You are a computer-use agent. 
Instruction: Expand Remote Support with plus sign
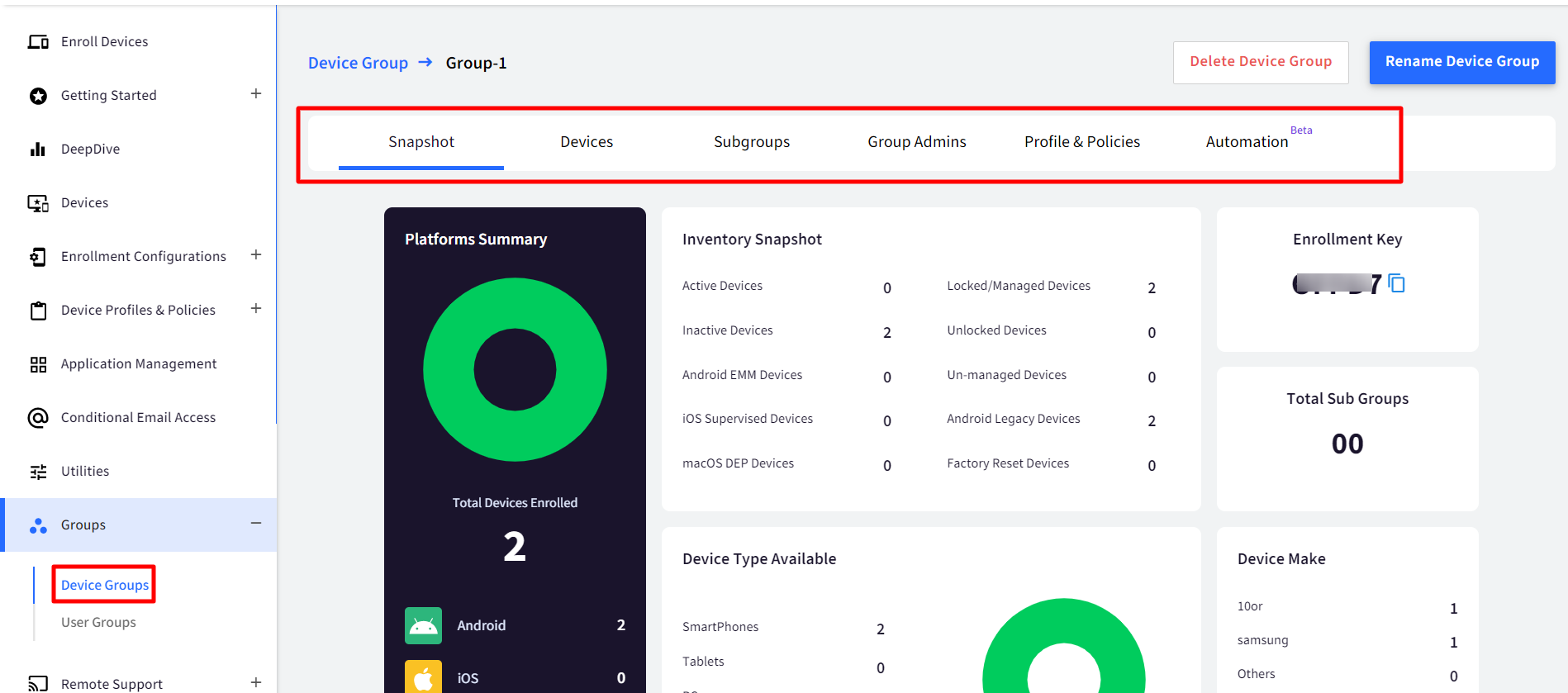(256, 683)
